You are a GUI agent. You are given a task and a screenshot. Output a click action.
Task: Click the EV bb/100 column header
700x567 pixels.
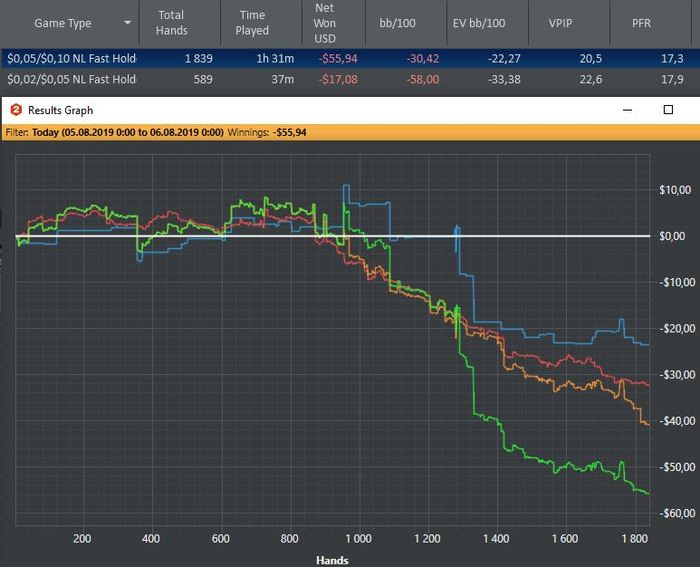click(479, 23)
